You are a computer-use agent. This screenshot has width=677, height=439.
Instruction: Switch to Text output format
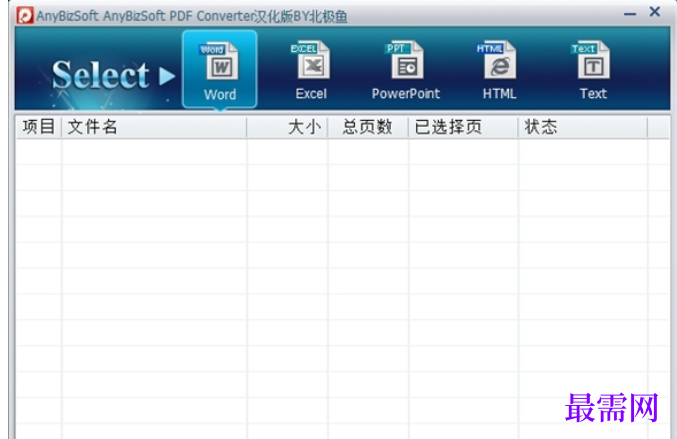[593, 69]
